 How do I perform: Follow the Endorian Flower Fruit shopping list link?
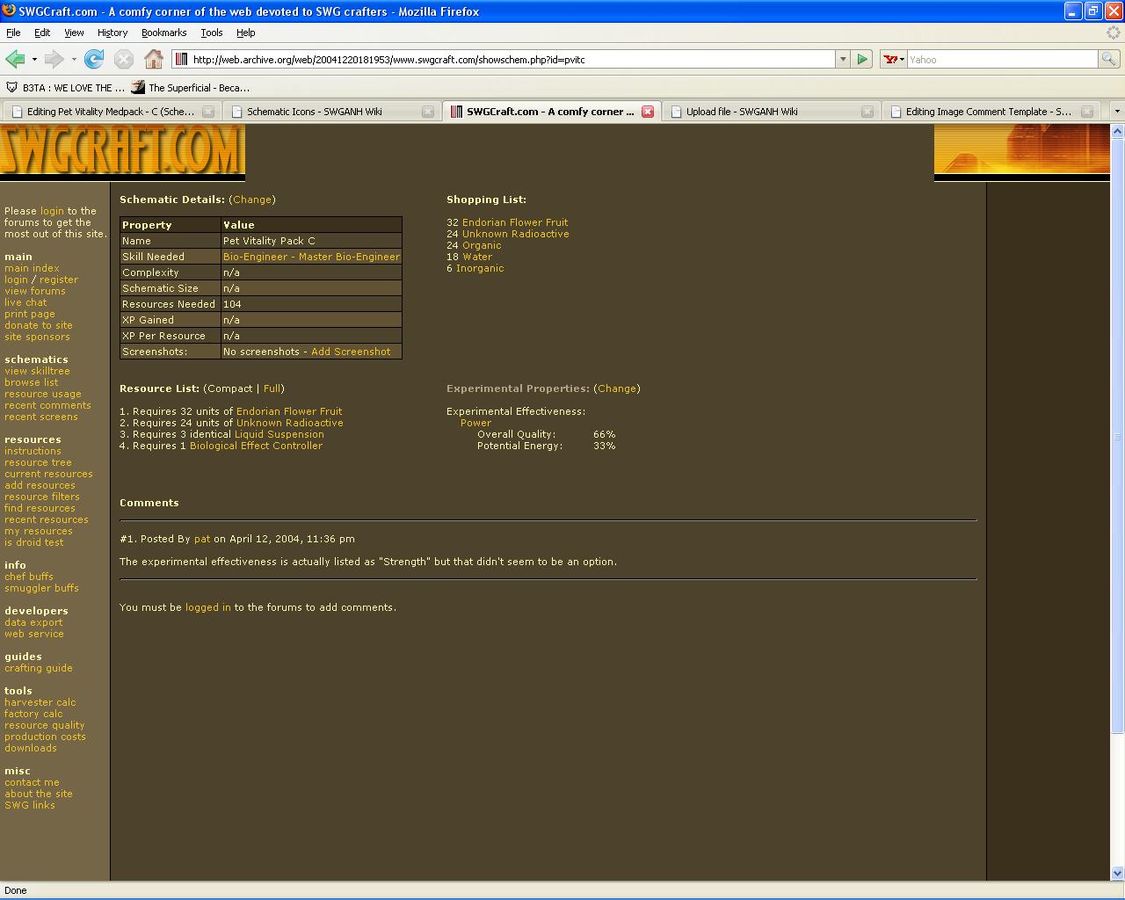514,223
